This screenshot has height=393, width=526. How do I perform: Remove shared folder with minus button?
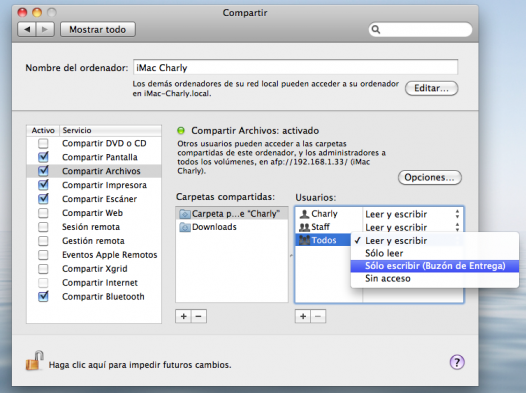[x=199, y=316]
